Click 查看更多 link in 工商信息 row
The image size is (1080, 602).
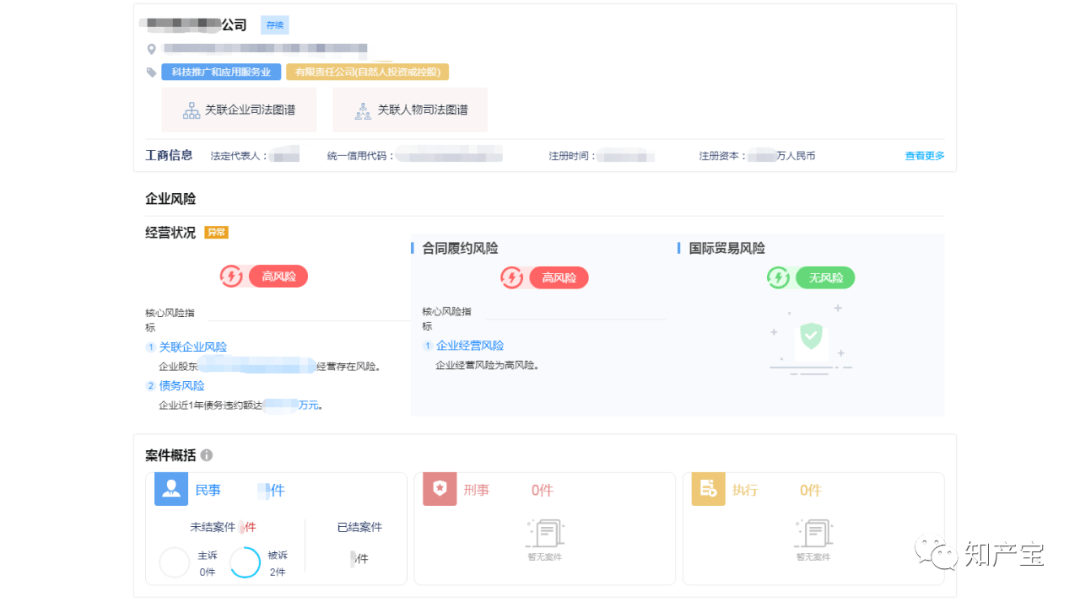click(924, 156)
